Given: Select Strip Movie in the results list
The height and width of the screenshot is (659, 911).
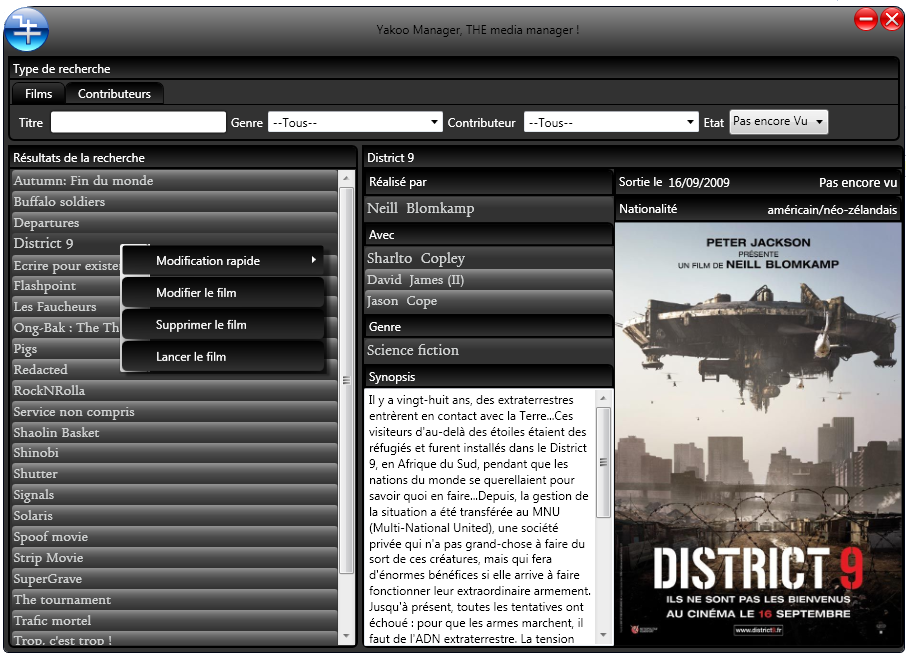Looking at the screenshot, I should 174,557.
